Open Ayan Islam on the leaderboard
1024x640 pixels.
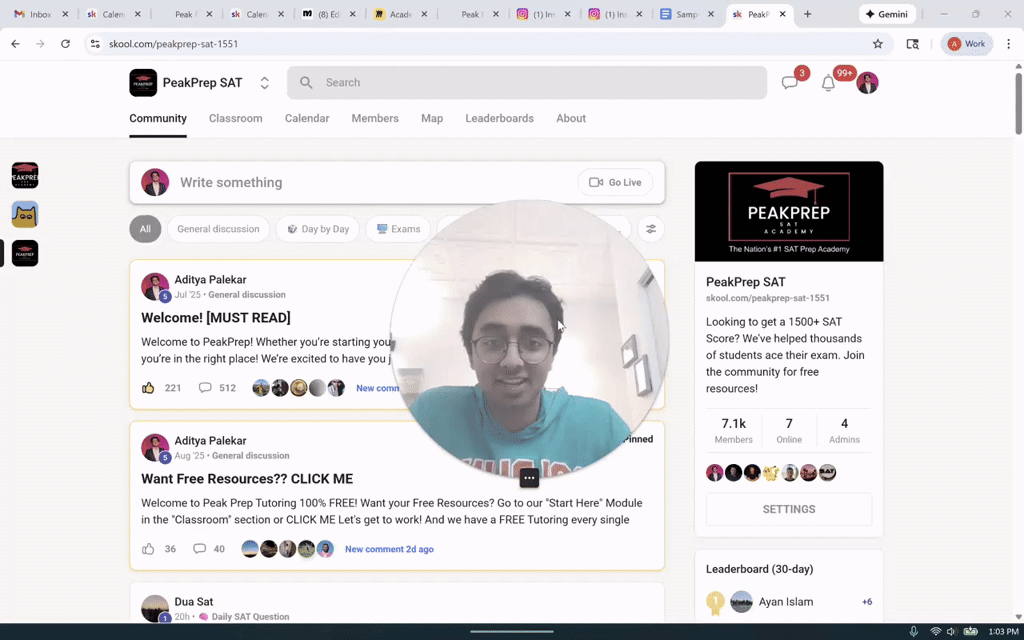[786, 602]
